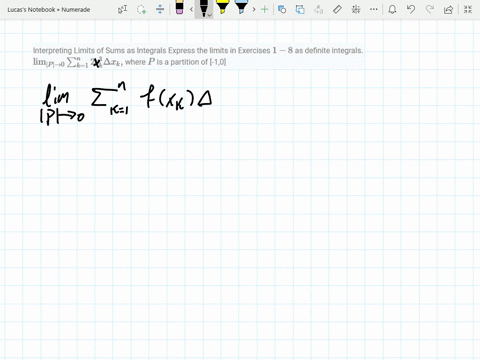Click the handwritten 'f(xk)' expression
This screenshot has width=480, height=360.
[x=167, y=98]
